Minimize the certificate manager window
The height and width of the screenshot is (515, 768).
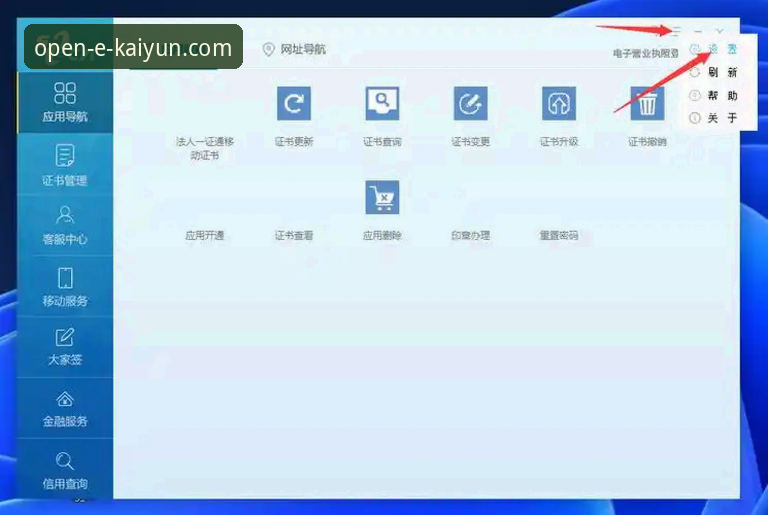[698, 31]
